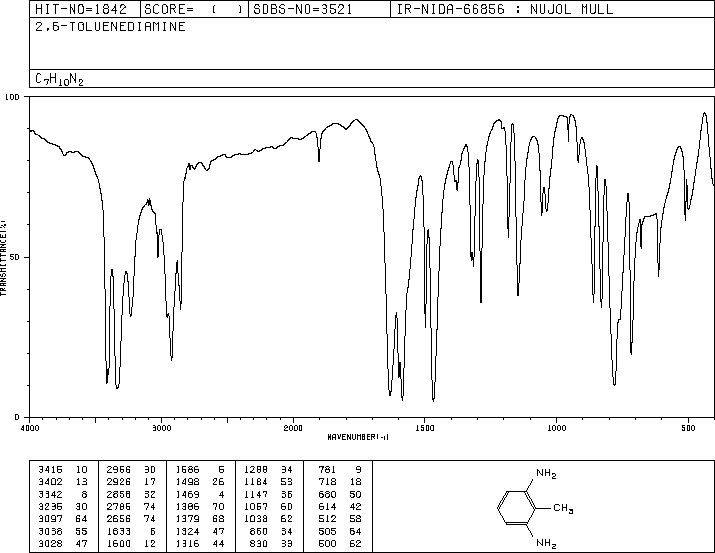Select peak table entry 505
The height and width of the screenshot is (553, 715).
[x=340, y=531]
